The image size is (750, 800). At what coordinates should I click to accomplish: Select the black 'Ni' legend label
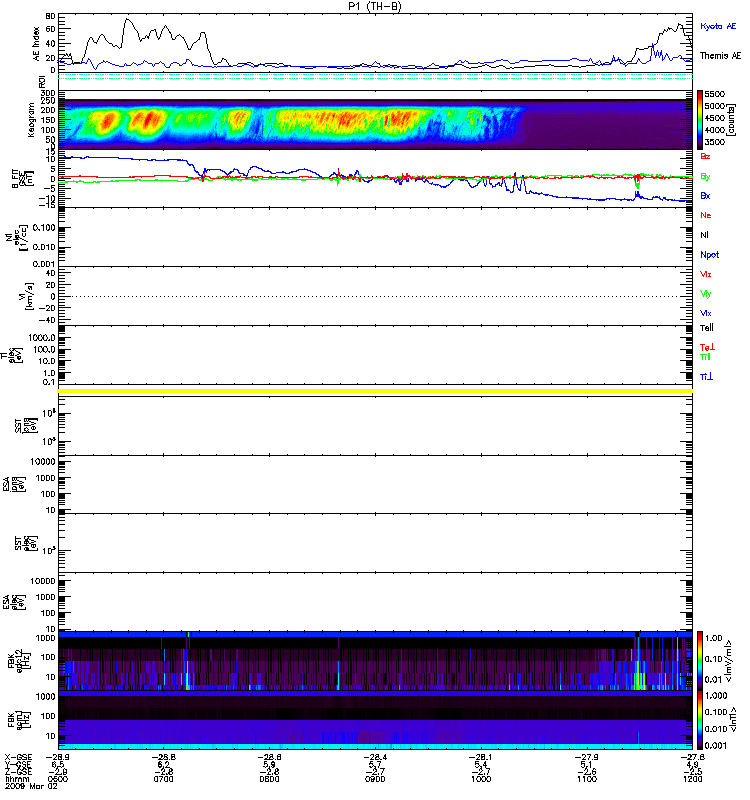pos(704,235)
